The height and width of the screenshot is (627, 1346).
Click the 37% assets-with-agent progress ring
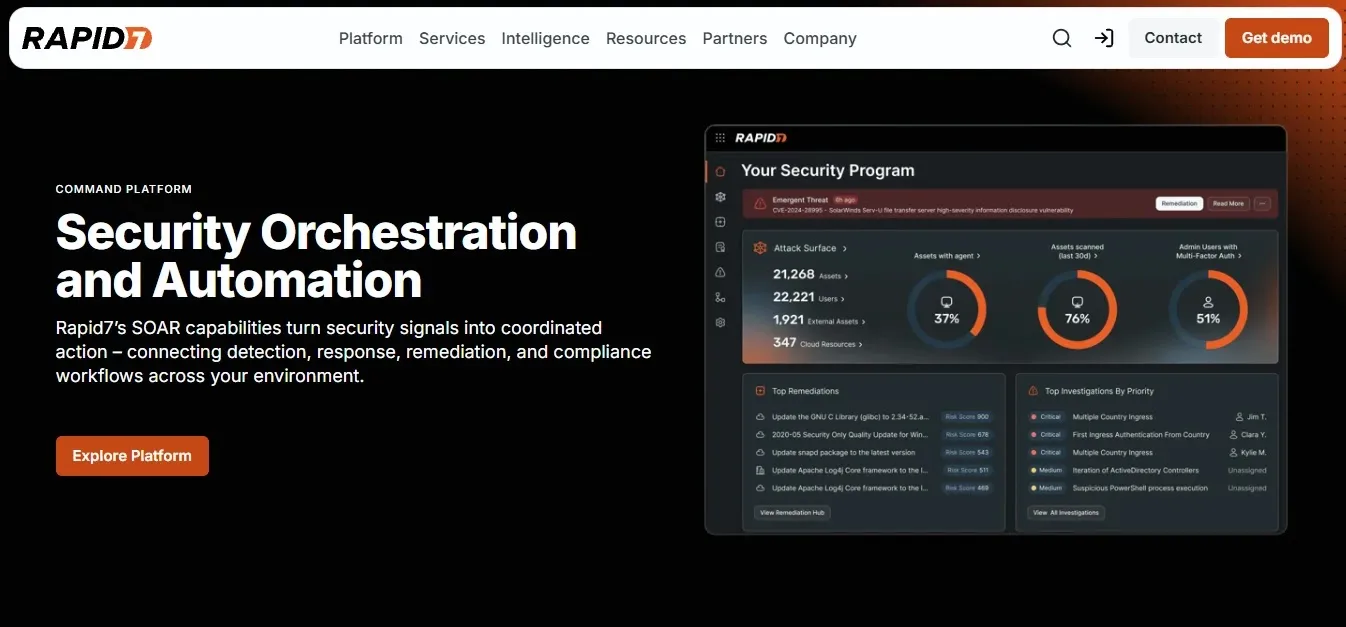(946, 309)
